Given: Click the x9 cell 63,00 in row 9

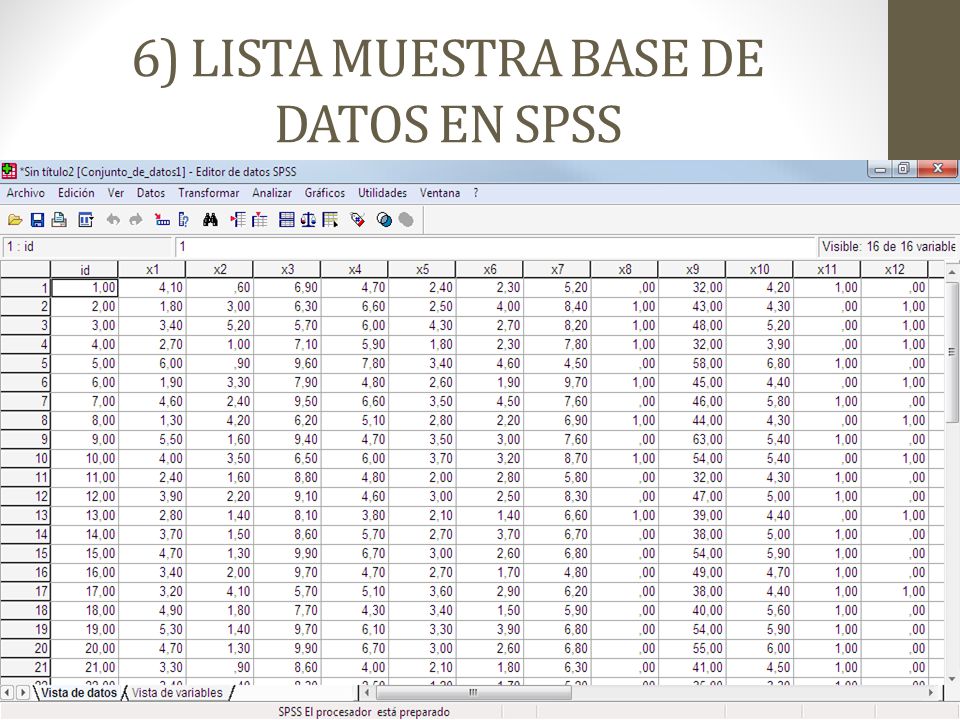Looking at the screenshot, I should click(692, 439).
